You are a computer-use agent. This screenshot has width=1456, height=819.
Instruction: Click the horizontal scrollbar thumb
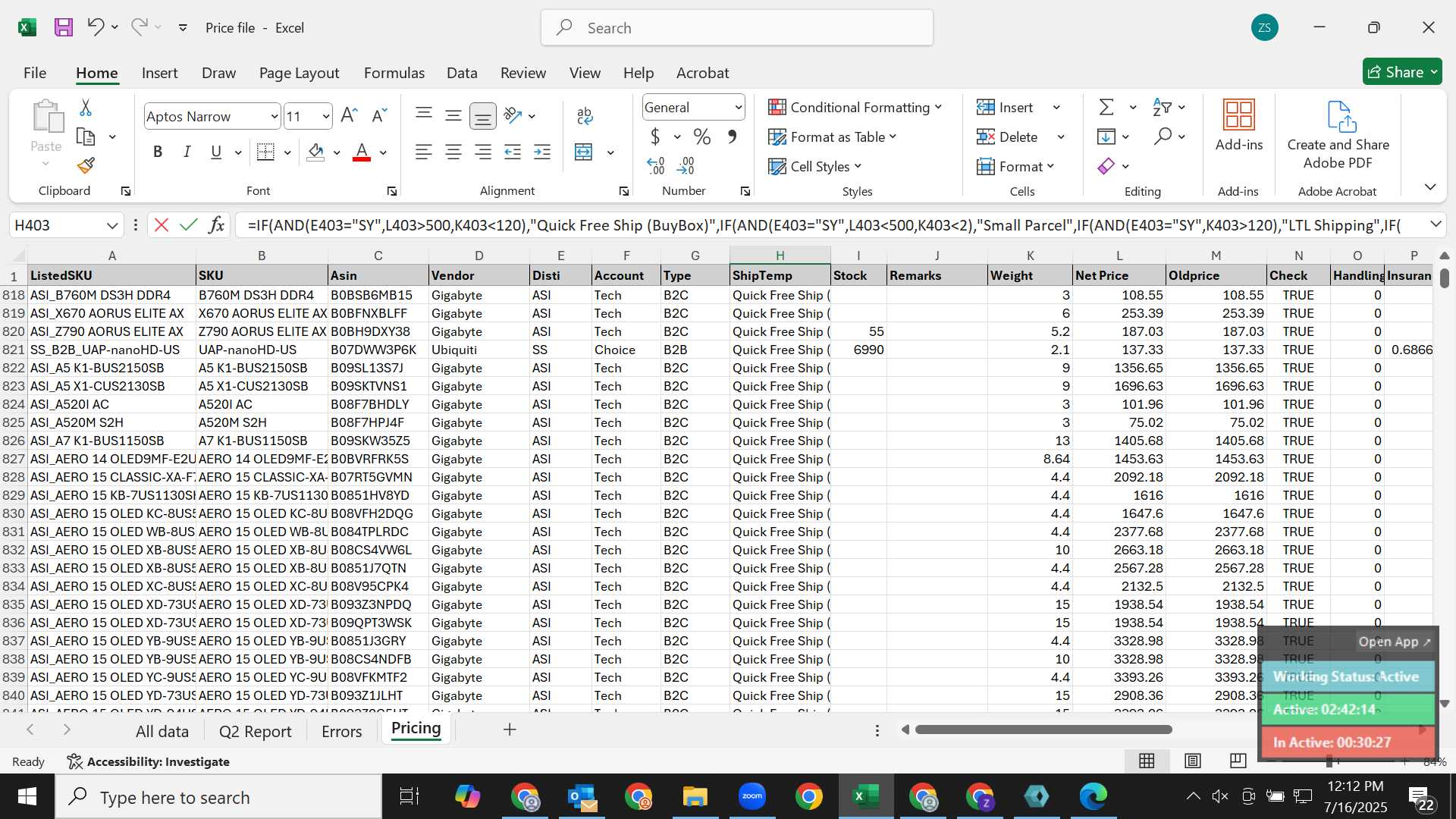point(1043,730)
